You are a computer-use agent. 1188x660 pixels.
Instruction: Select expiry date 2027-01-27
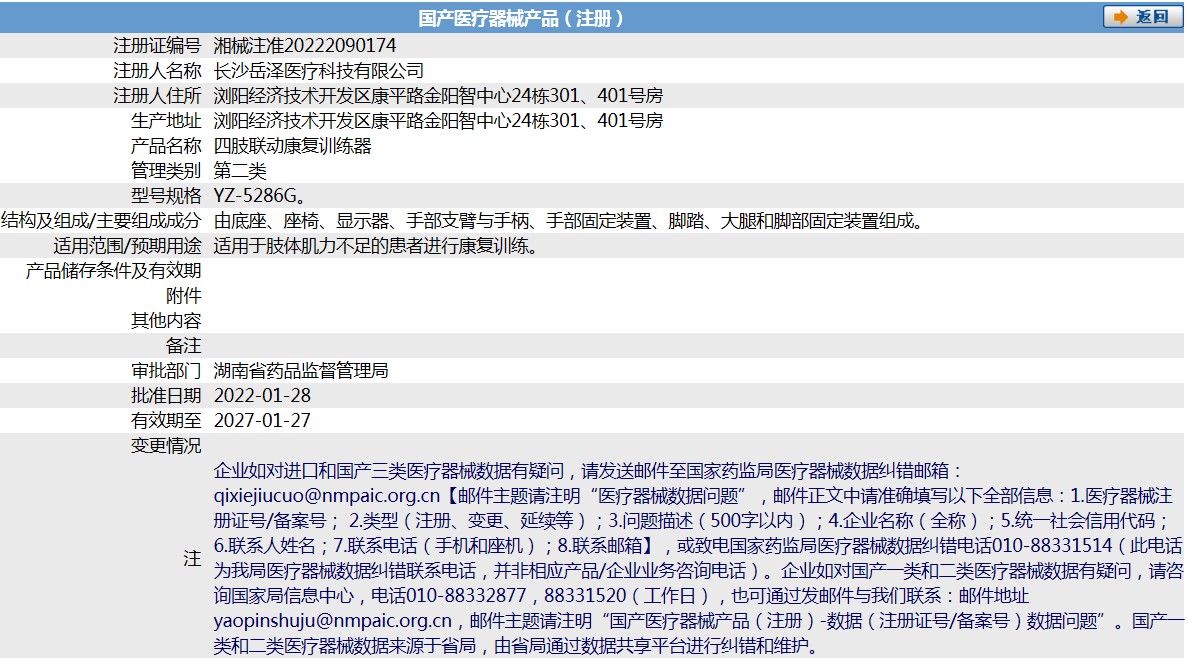[262, 421]
